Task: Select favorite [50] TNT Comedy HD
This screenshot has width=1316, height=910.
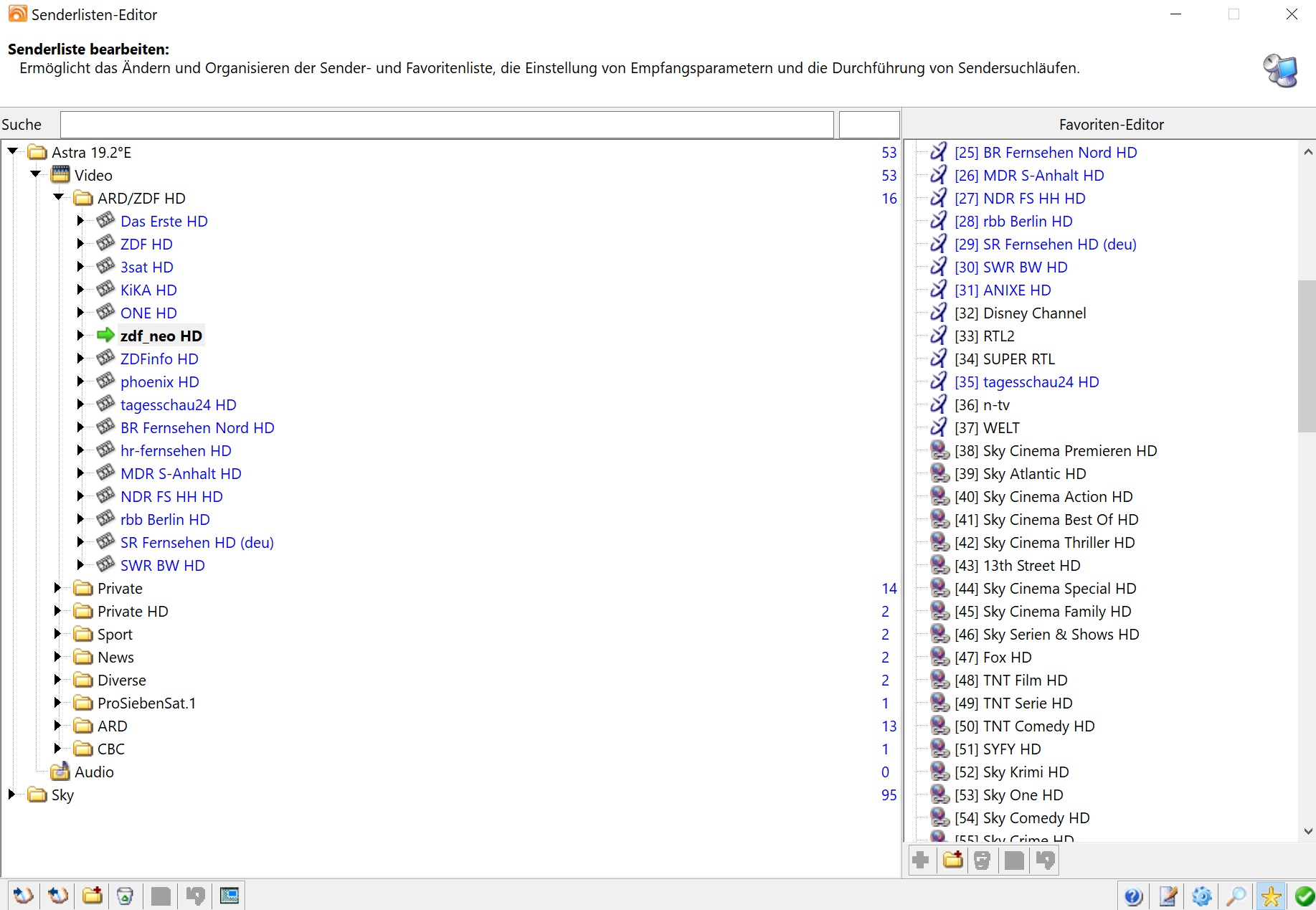Action: 1024,726
